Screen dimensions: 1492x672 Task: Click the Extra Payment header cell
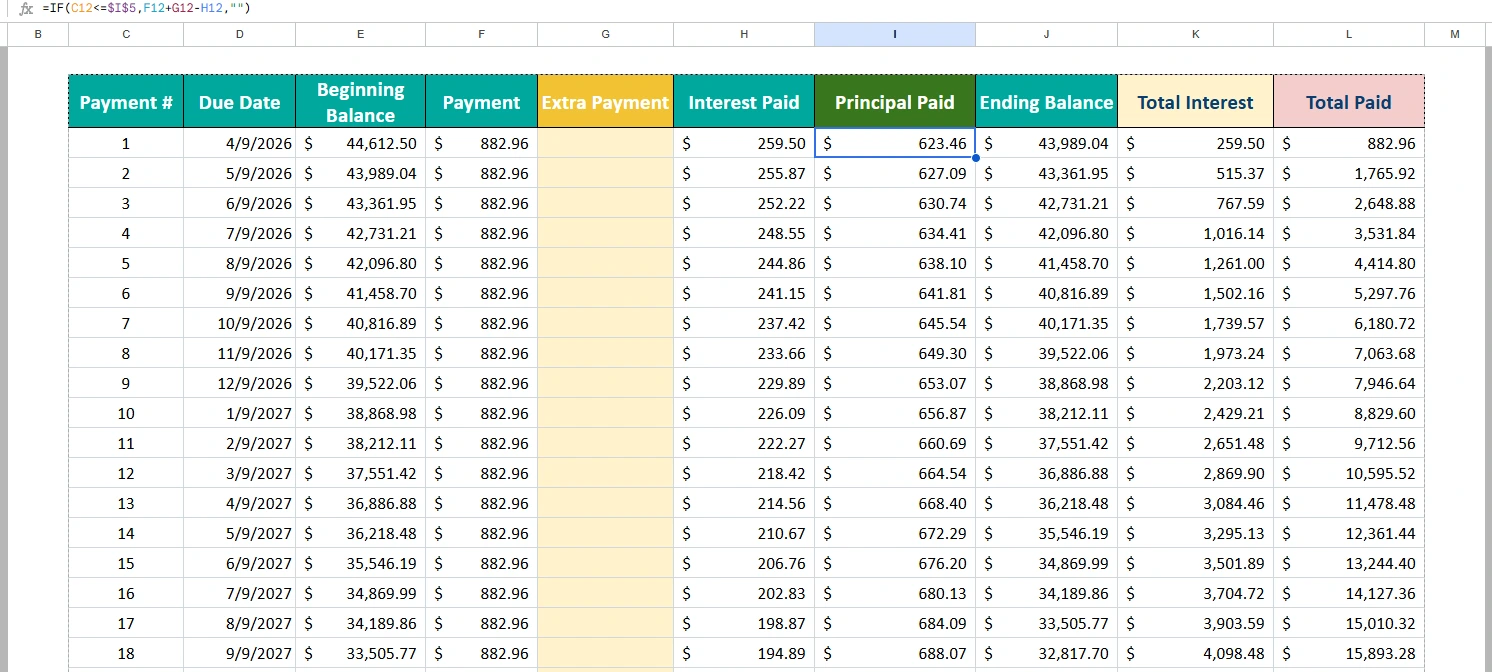pyautogui.click(x=605, y=101)
